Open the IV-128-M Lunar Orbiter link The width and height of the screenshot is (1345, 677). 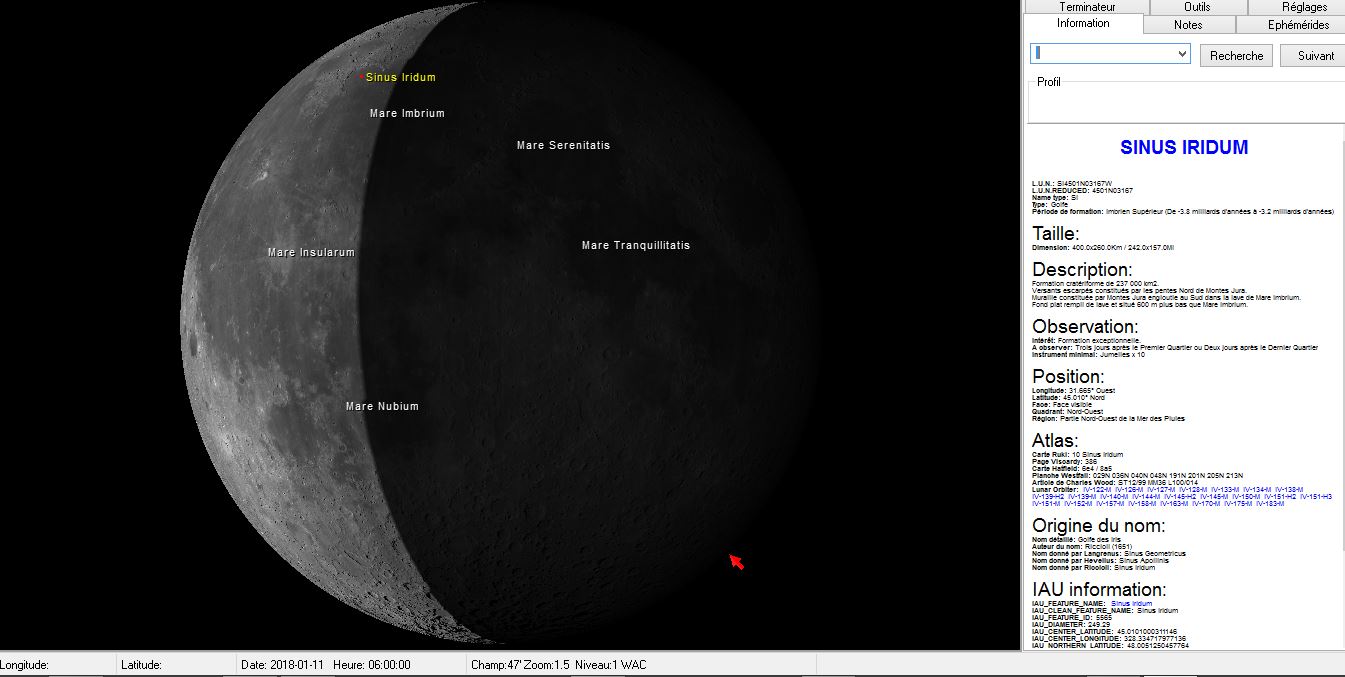[x=1193, y=490]
